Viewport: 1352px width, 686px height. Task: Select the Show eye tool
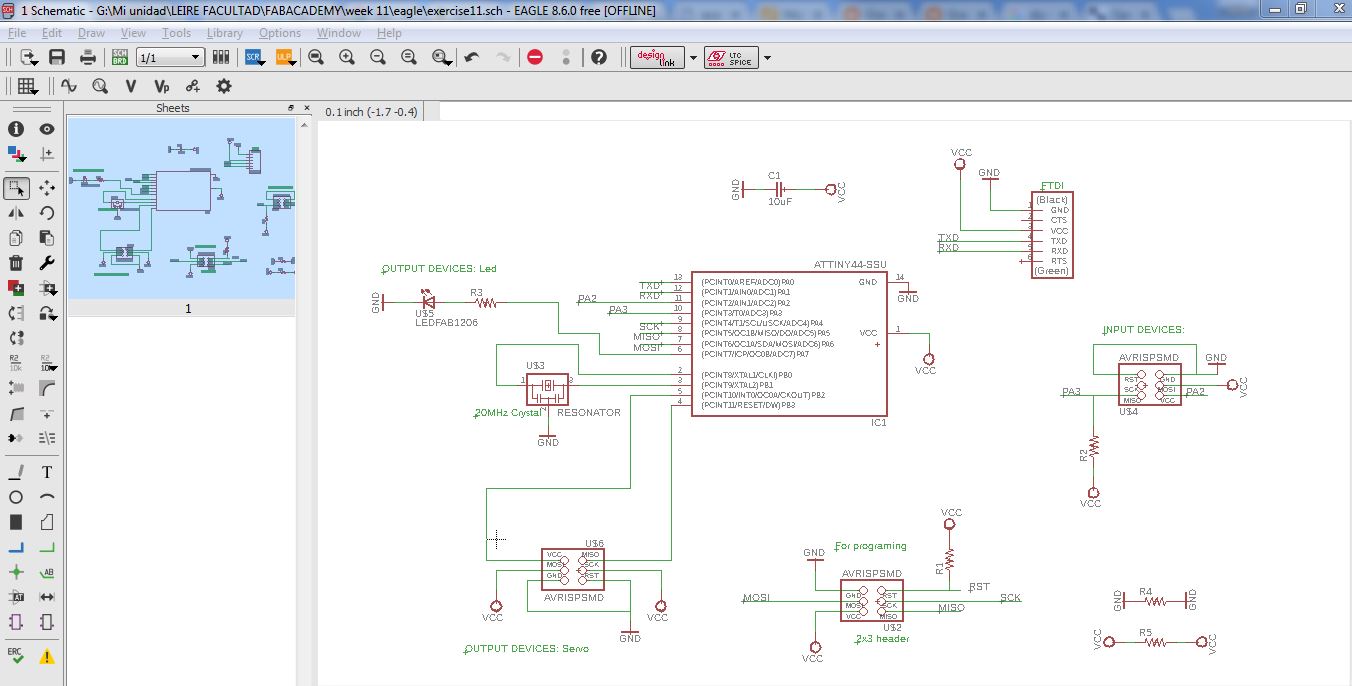[x=47, y=129]
